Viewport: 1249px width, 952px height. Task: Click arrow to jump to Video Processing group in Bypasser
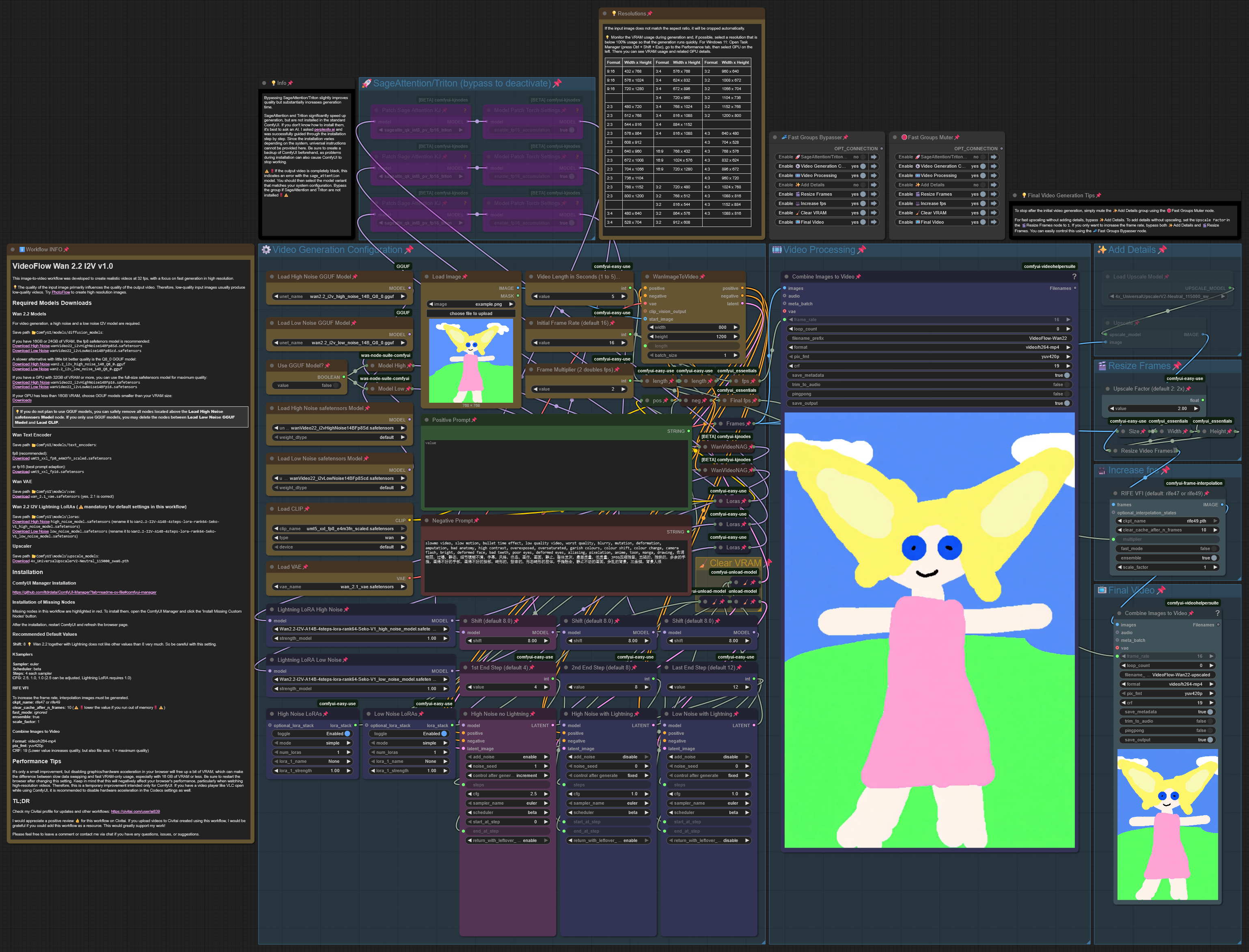[x=874, y=176]
